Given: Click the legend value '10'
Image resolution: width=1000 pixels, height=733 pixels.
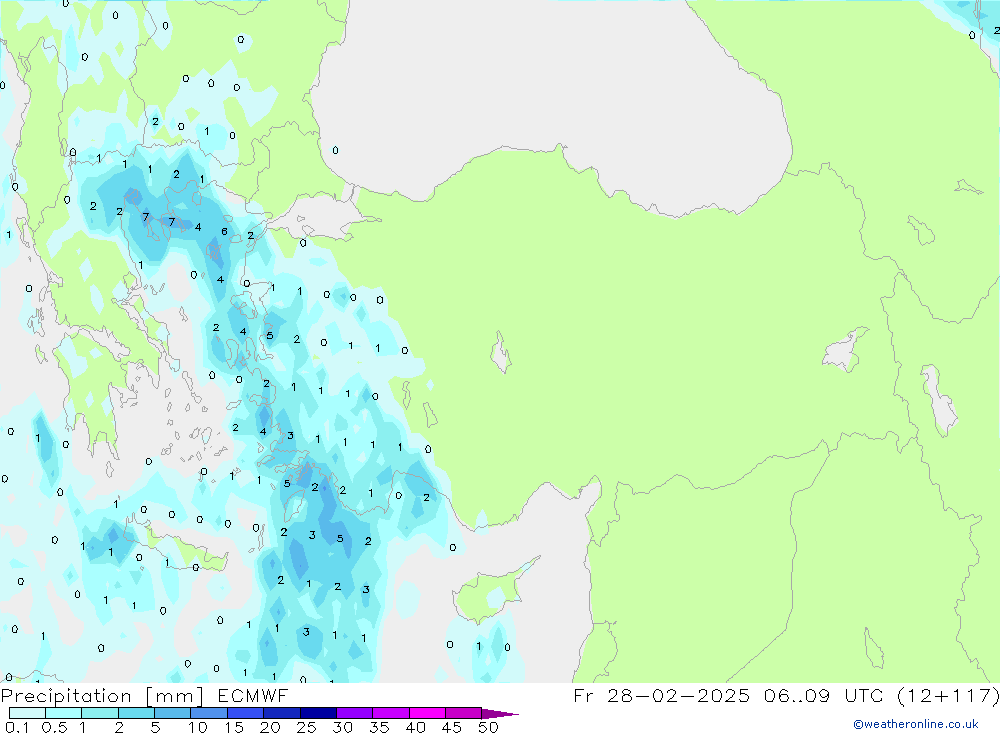Looking at the screenshot, I should point(198,727).
